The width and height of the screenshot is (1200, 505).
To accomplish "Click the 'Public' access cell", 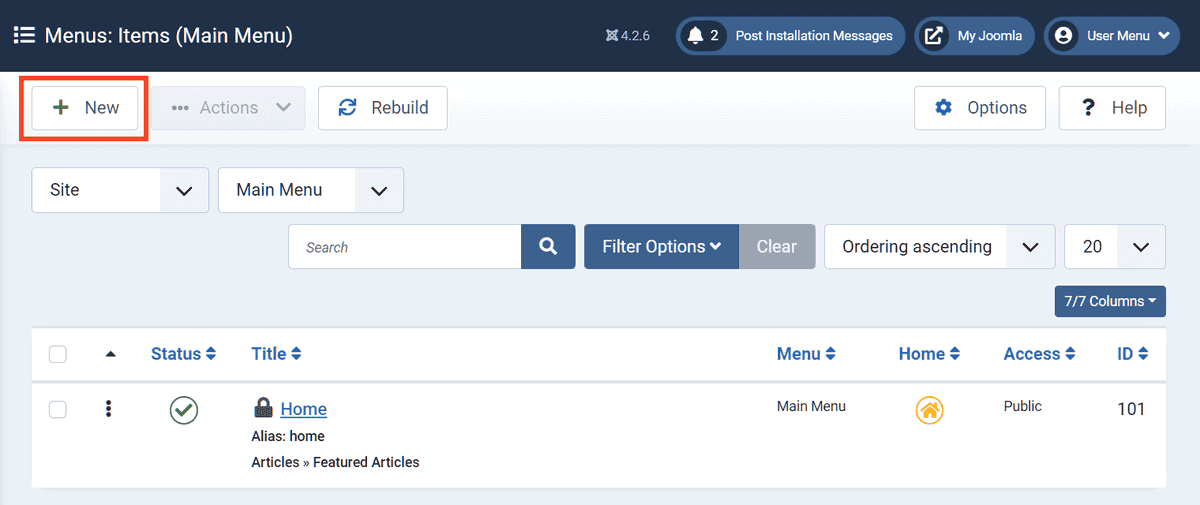I will click(x=1023, y=406).
